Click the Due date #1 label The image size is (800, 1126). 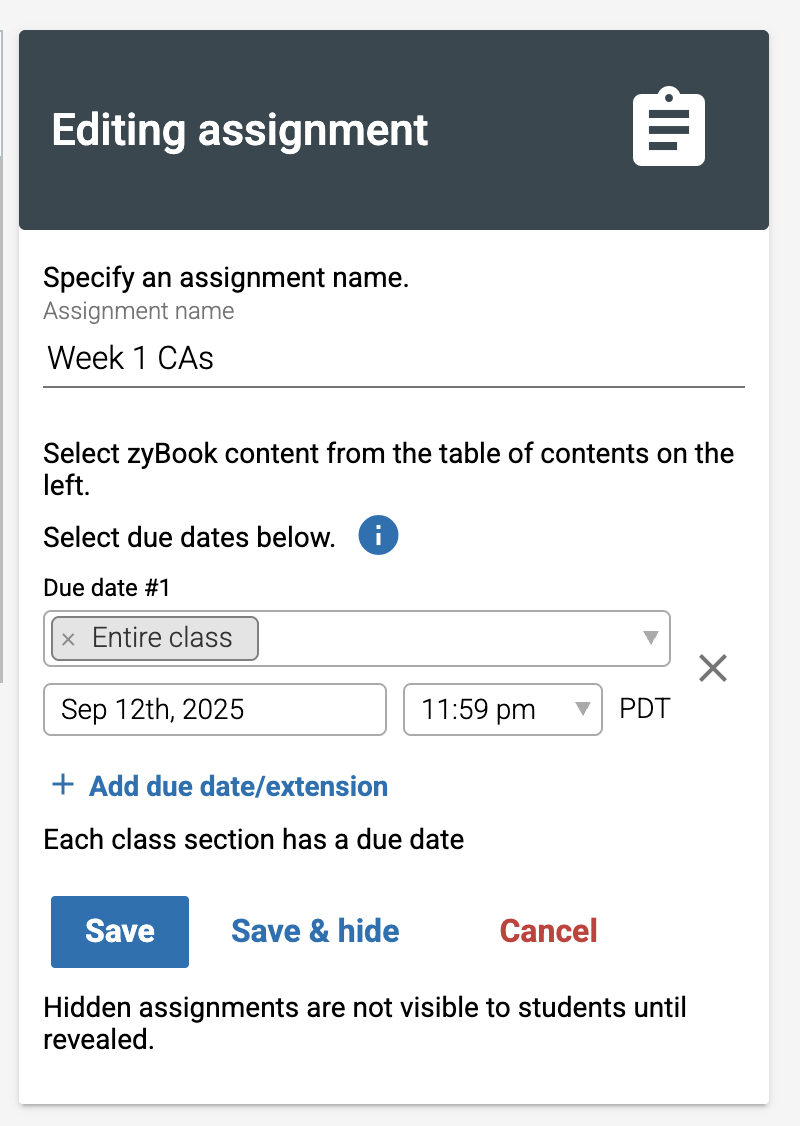click(x=107, y=587)
